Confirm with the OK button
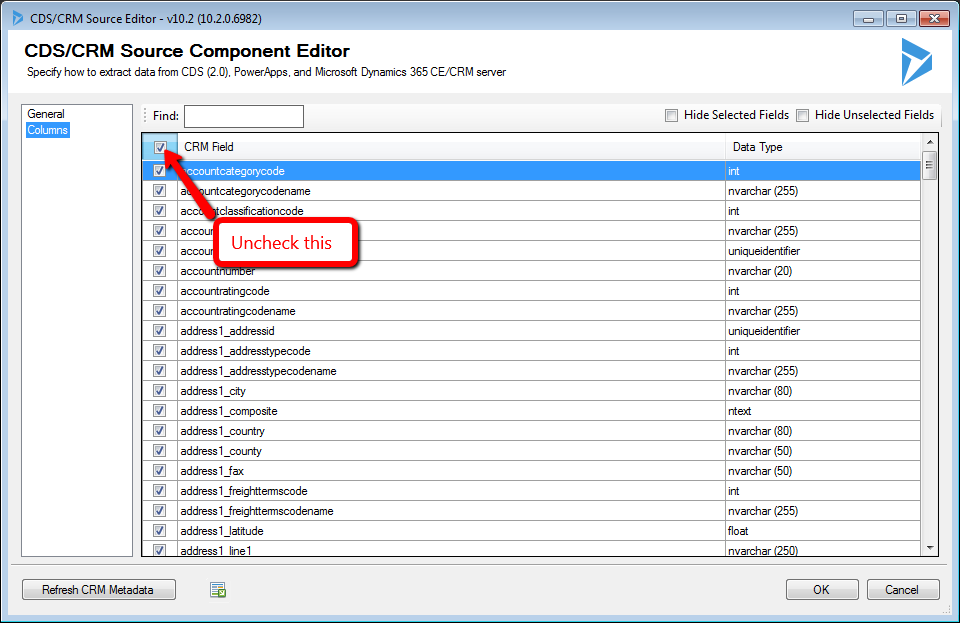The height and width of the screenshot is (623, 960). [822, 590]
